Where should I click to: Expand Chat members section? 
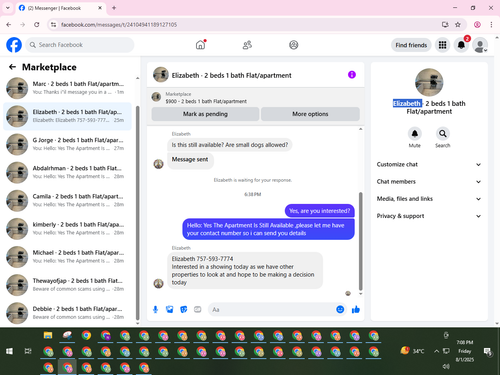click(429, 182)
